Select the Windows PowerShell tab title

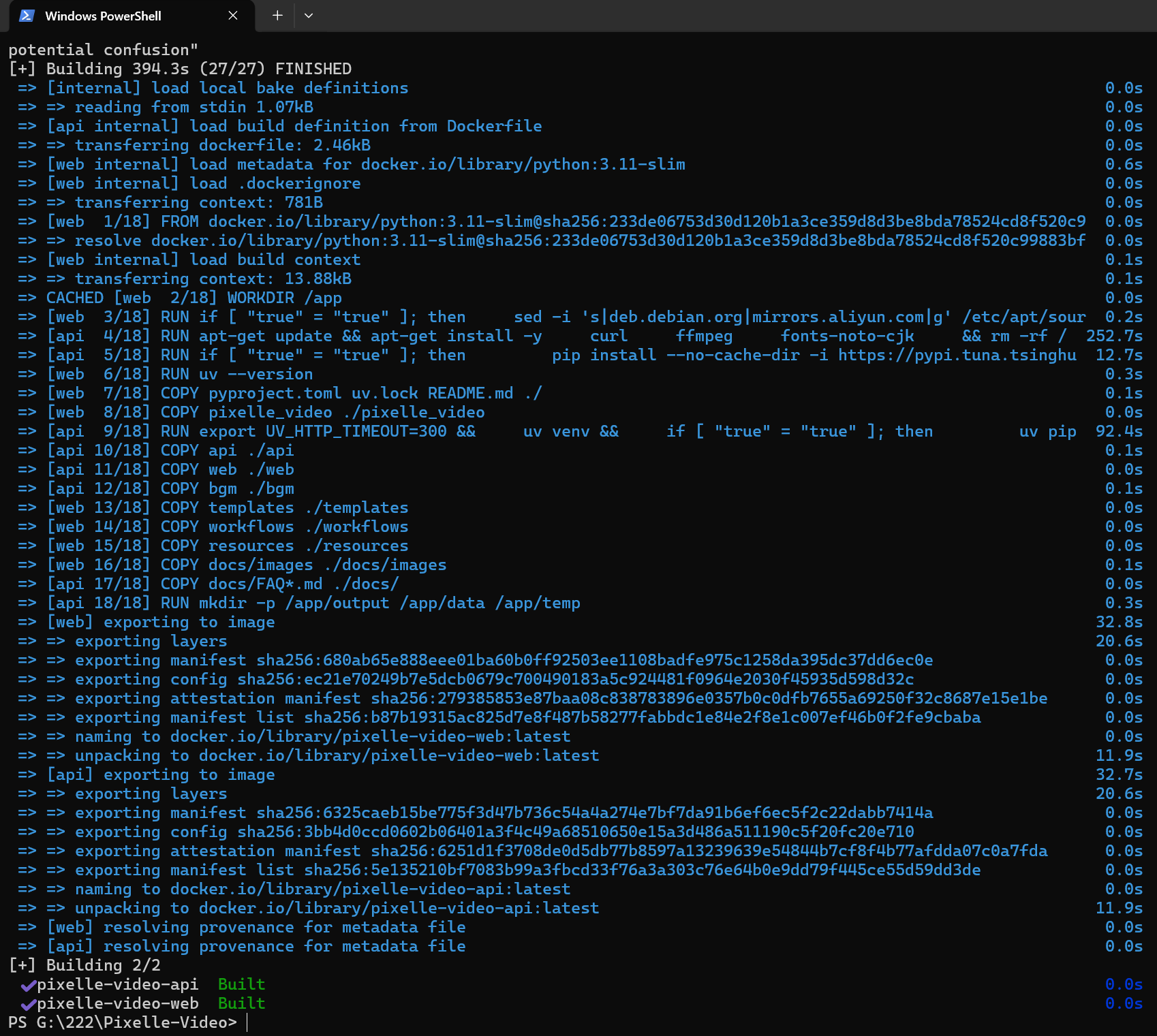[103, 16]
